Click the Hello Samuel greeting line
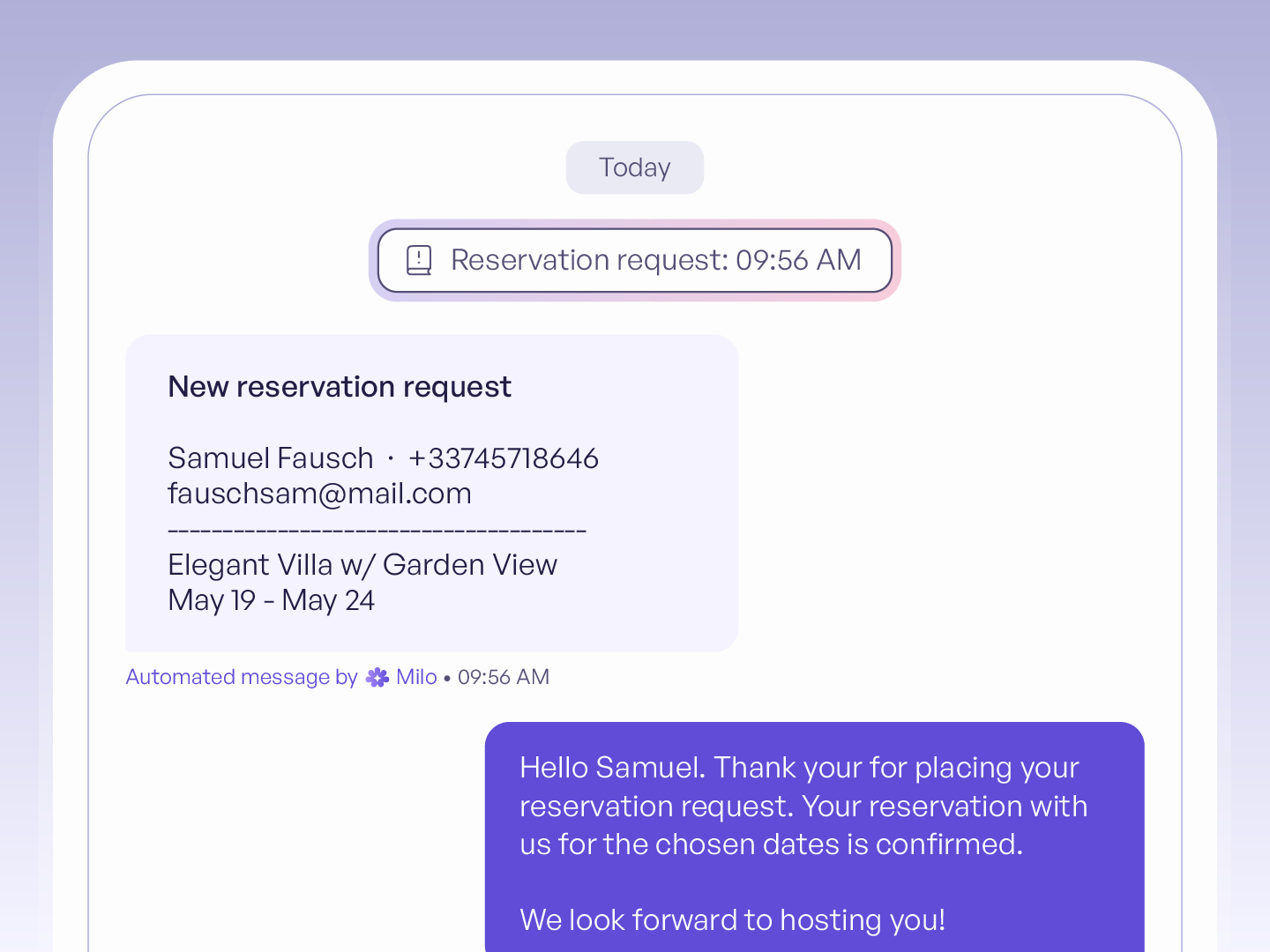 click(799, 768)
